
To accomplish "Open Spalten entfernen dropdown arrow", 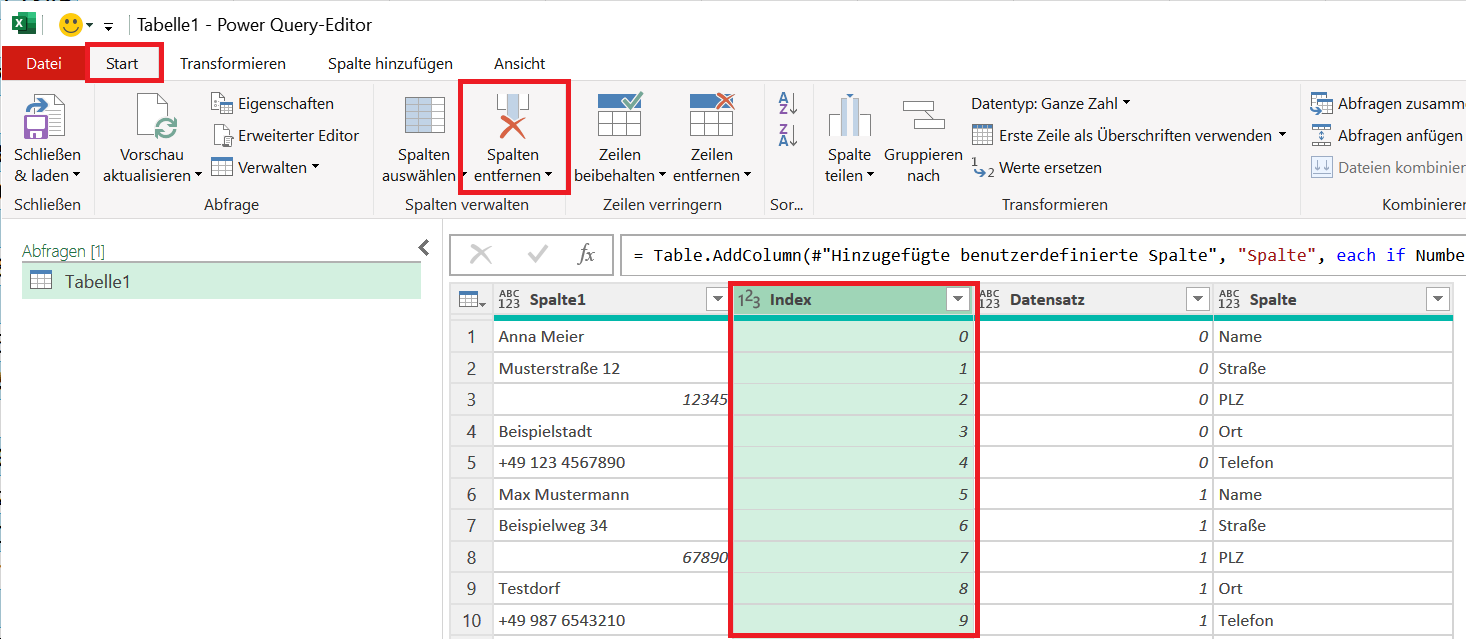I will click(548, 176).
